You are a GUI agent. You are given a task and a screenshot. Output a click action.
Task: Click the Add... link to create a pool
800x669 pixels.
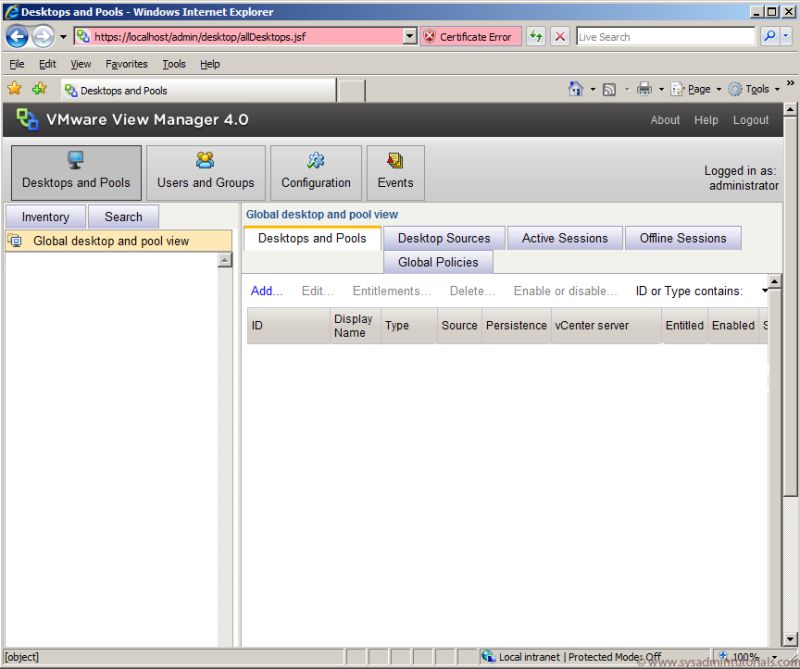pyautogui.click(x=263, y=291)
